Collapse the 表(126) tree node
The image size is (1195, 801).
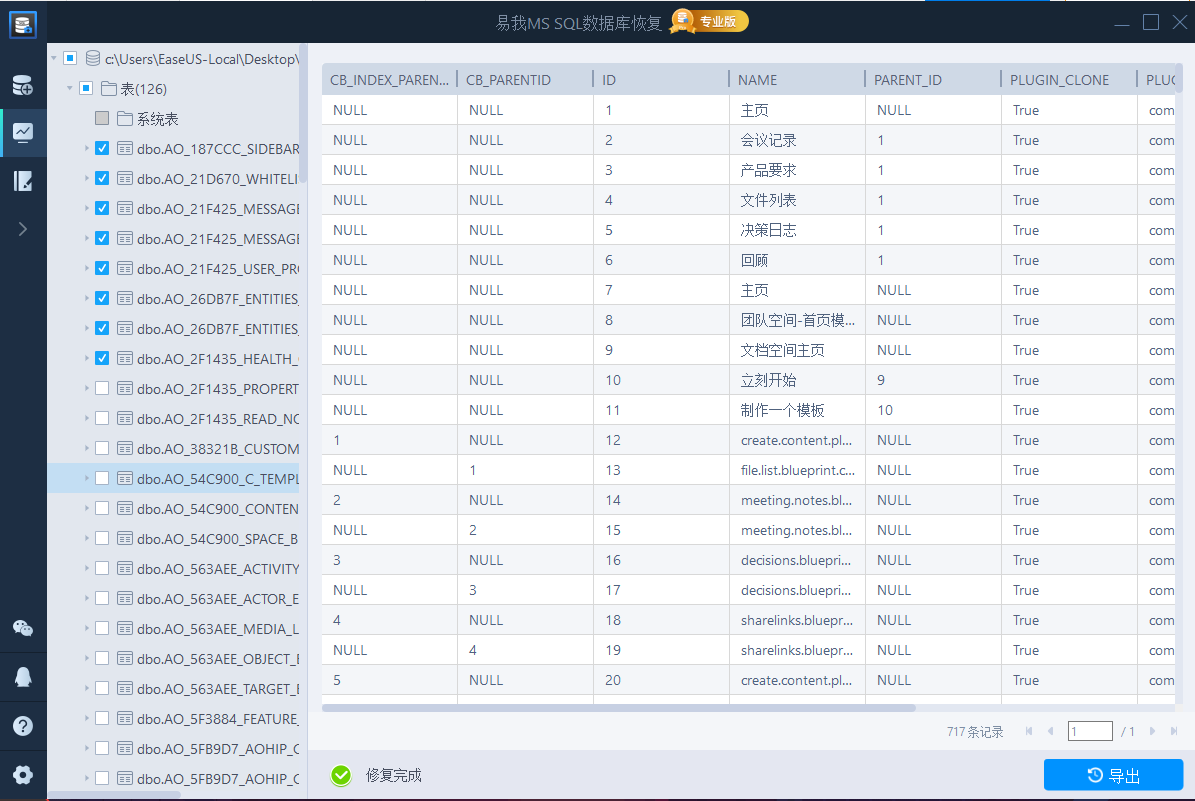tap(70, 89)
